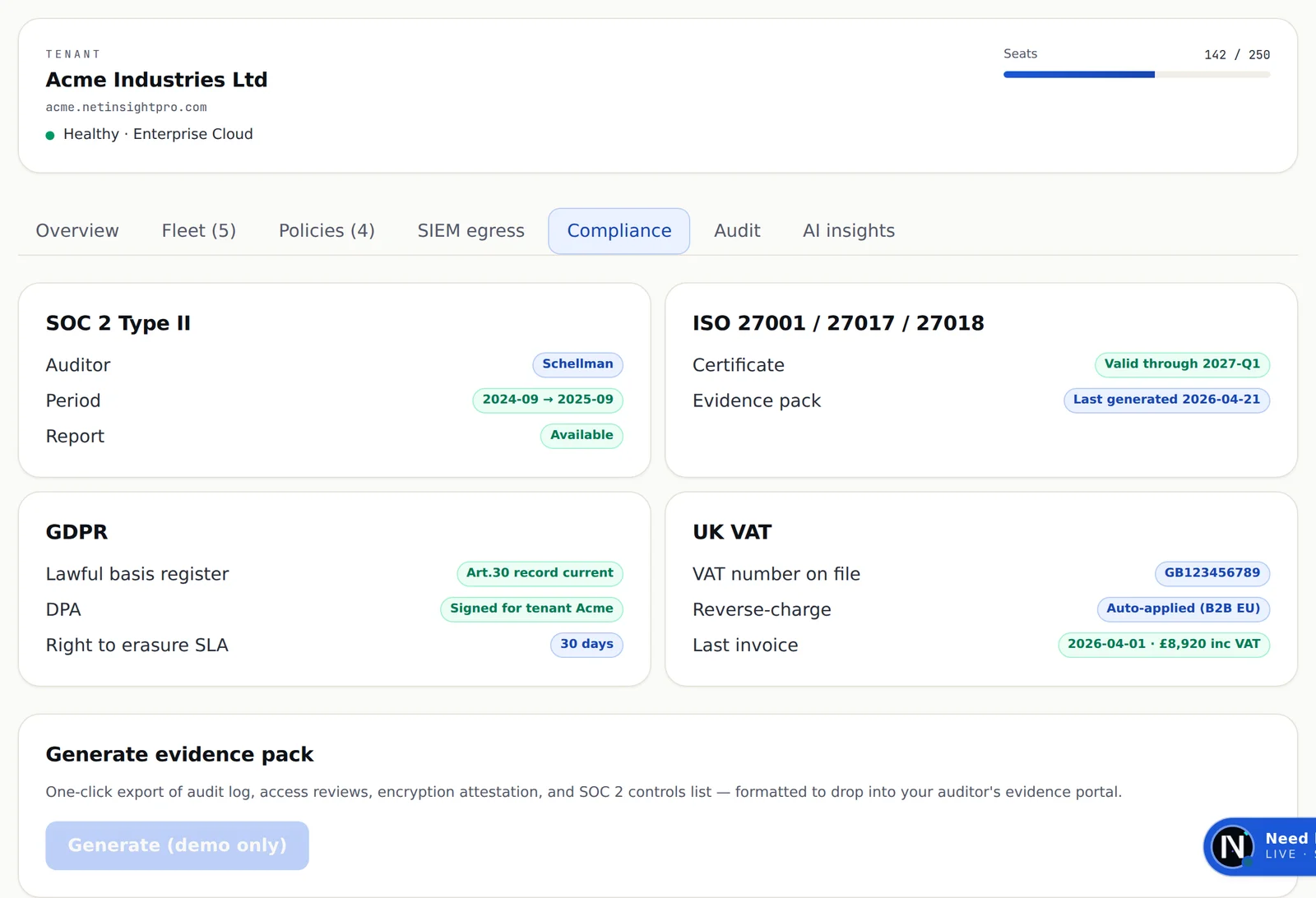Click the ISO 27001 / 27017 / 27018 heading
The height and width of the screenshot is (898, 1316).
838,323
